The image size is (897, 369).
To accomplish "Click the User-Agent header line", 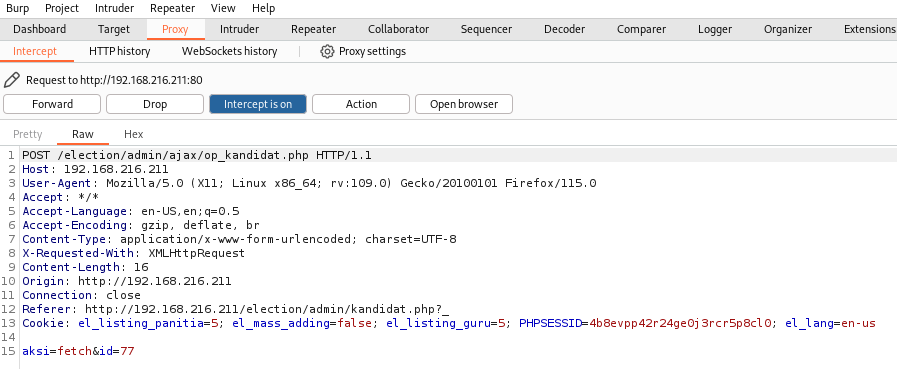I will pos(309,183).
